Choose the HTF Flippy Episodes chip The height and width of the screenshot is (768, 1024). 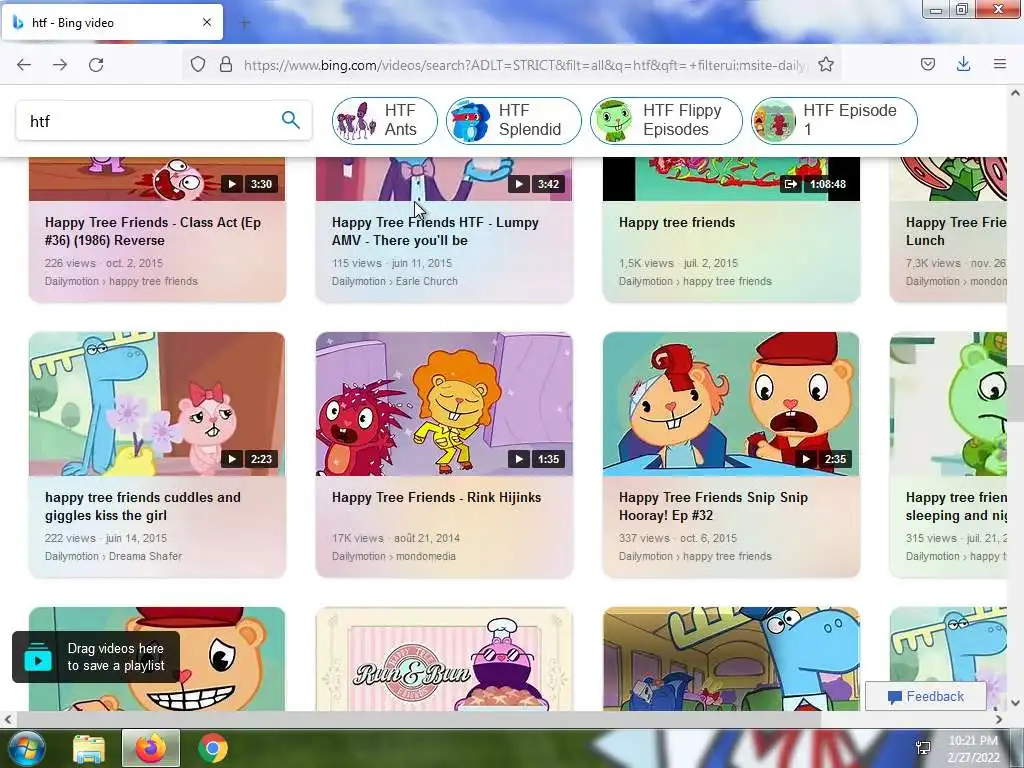(x=666, y=121)
